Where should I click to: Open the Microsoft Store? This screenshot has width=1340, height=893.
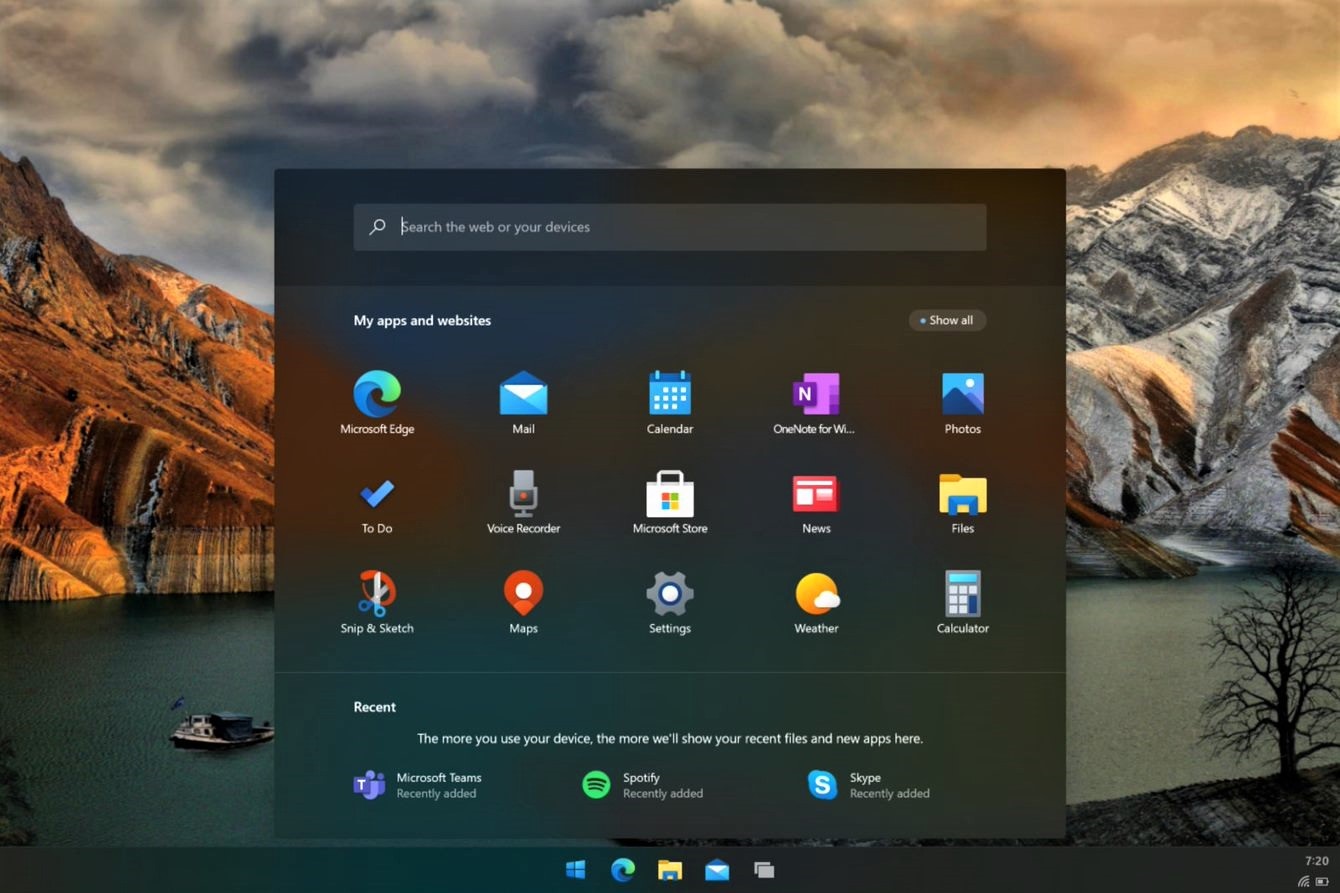670,492
